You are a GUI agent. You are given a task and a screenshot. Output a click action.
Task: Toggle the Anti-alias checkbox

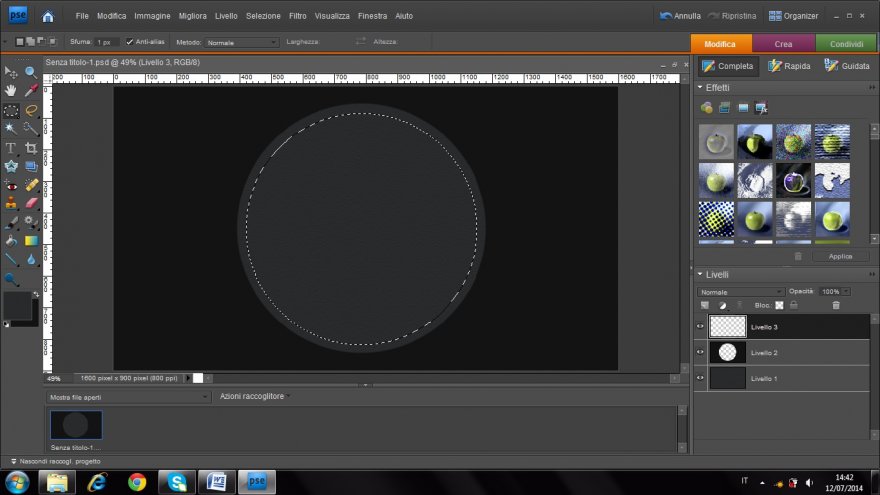(130, 42)
